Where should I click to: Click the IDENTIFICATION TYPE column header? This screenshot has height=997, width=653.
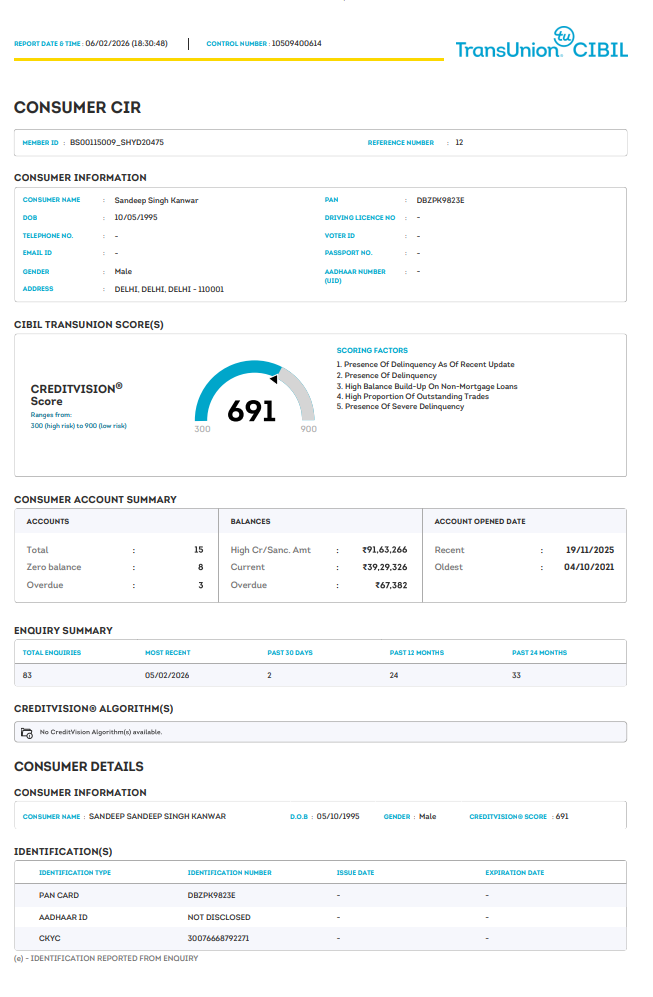click(75, 873)
